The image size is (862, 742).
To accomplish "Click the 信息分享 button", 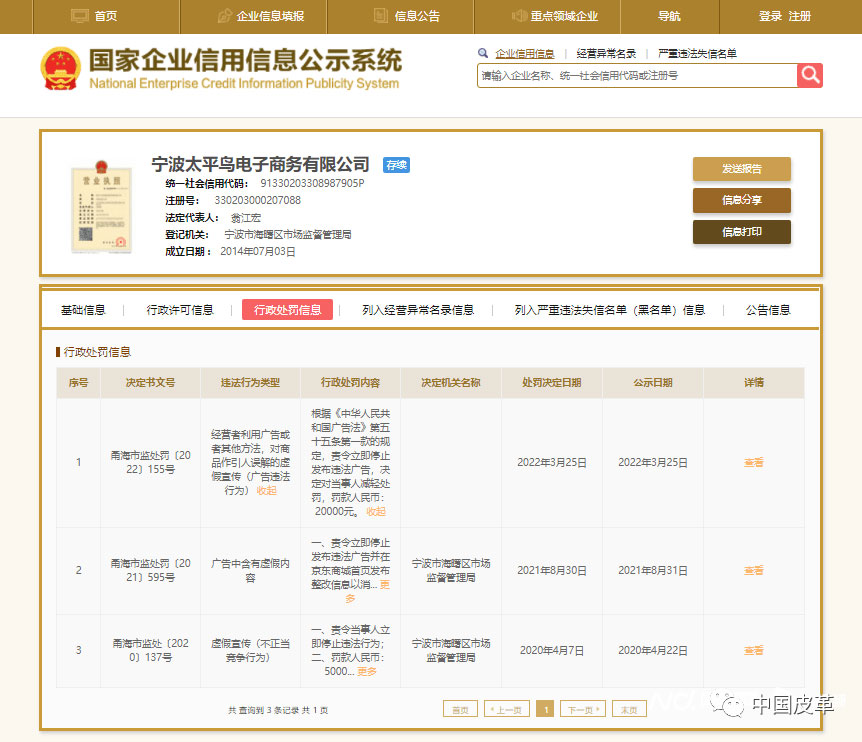I will (742, 200).
